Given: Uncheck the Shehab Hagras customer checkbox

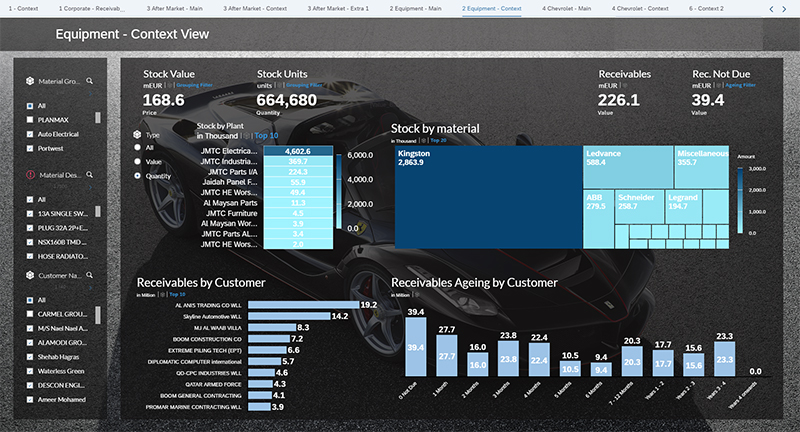Looking at the screenshot, I should [30, 357].
